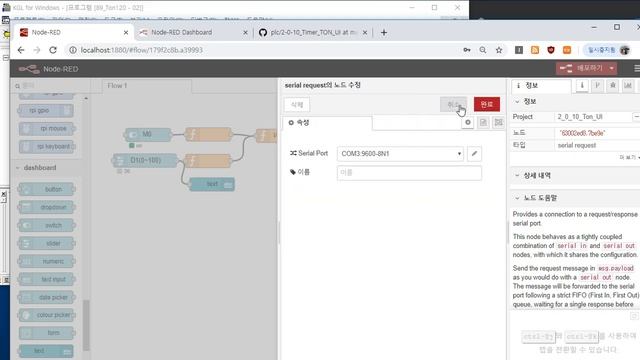This screenshot has width=640, height=360.
Task: Click the dark gray extension icon
Action: pyautogui.click(x=519, y=50)
